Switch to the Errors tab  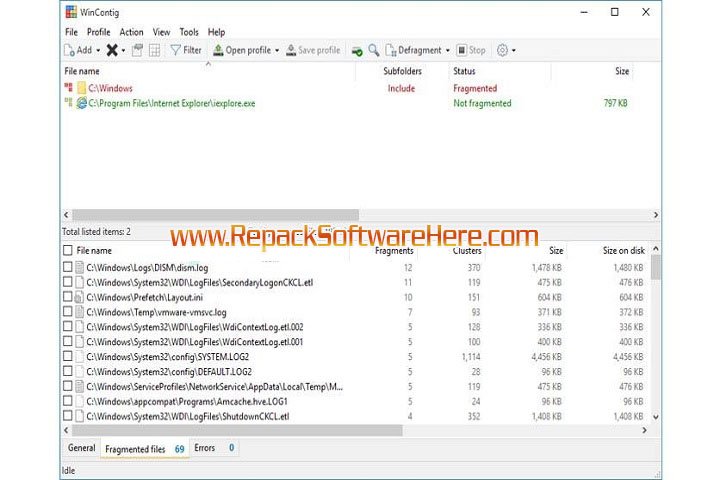point(214,448)
